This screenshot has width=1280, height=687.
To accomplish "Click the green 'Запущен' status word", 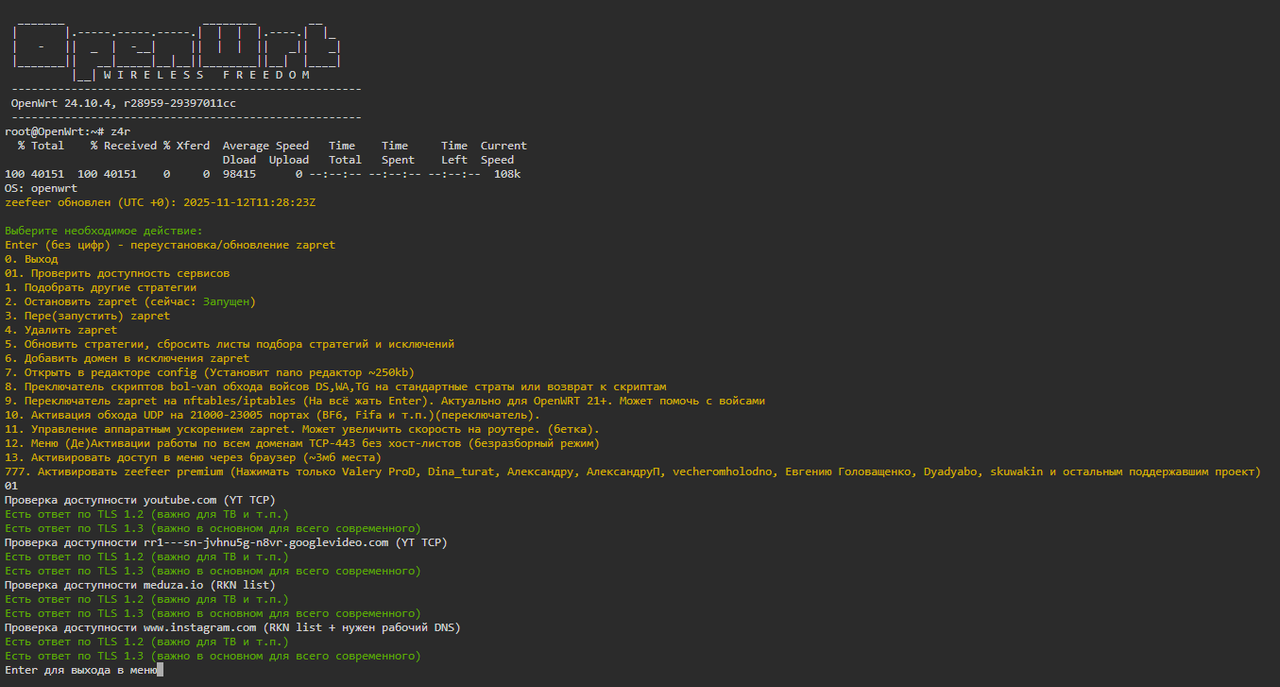I will (226, 301).
